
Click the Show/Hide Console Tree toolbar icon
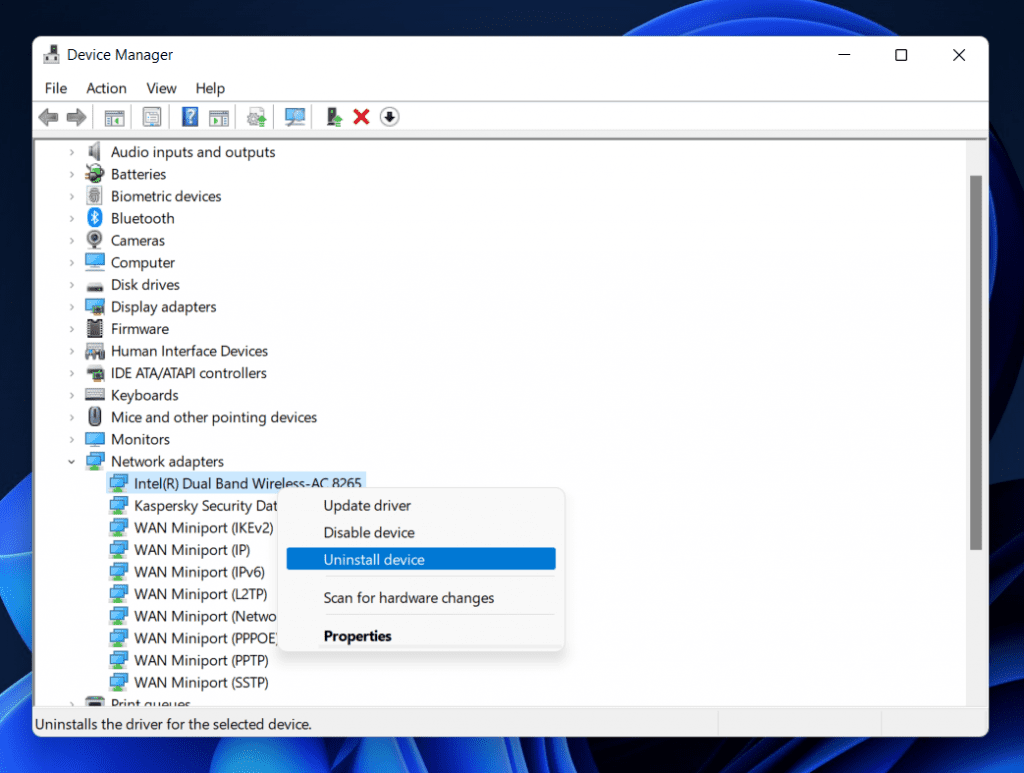(x=114, y=117)
